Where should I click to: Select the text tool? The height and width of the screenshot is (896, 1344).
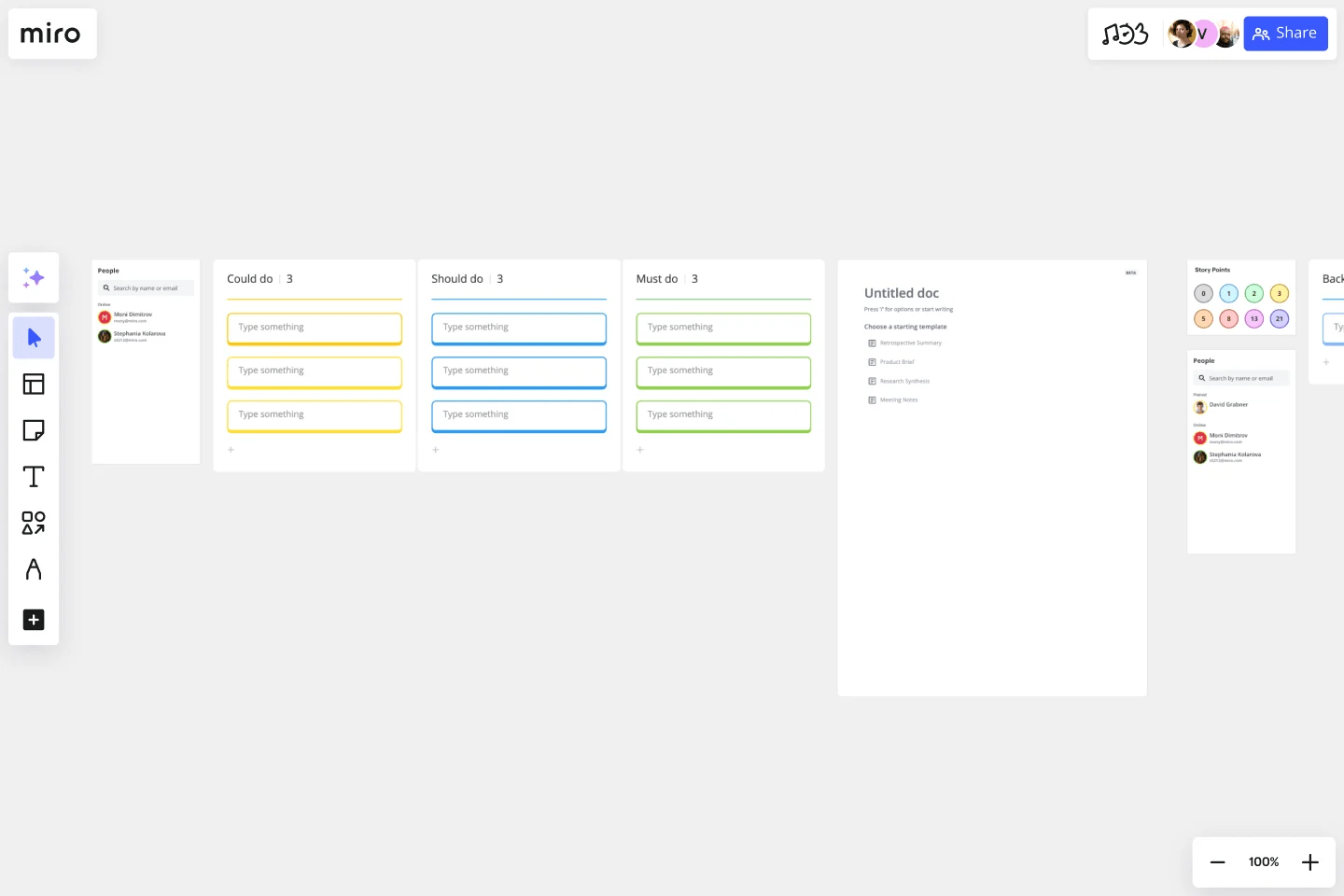click(34, 476)
